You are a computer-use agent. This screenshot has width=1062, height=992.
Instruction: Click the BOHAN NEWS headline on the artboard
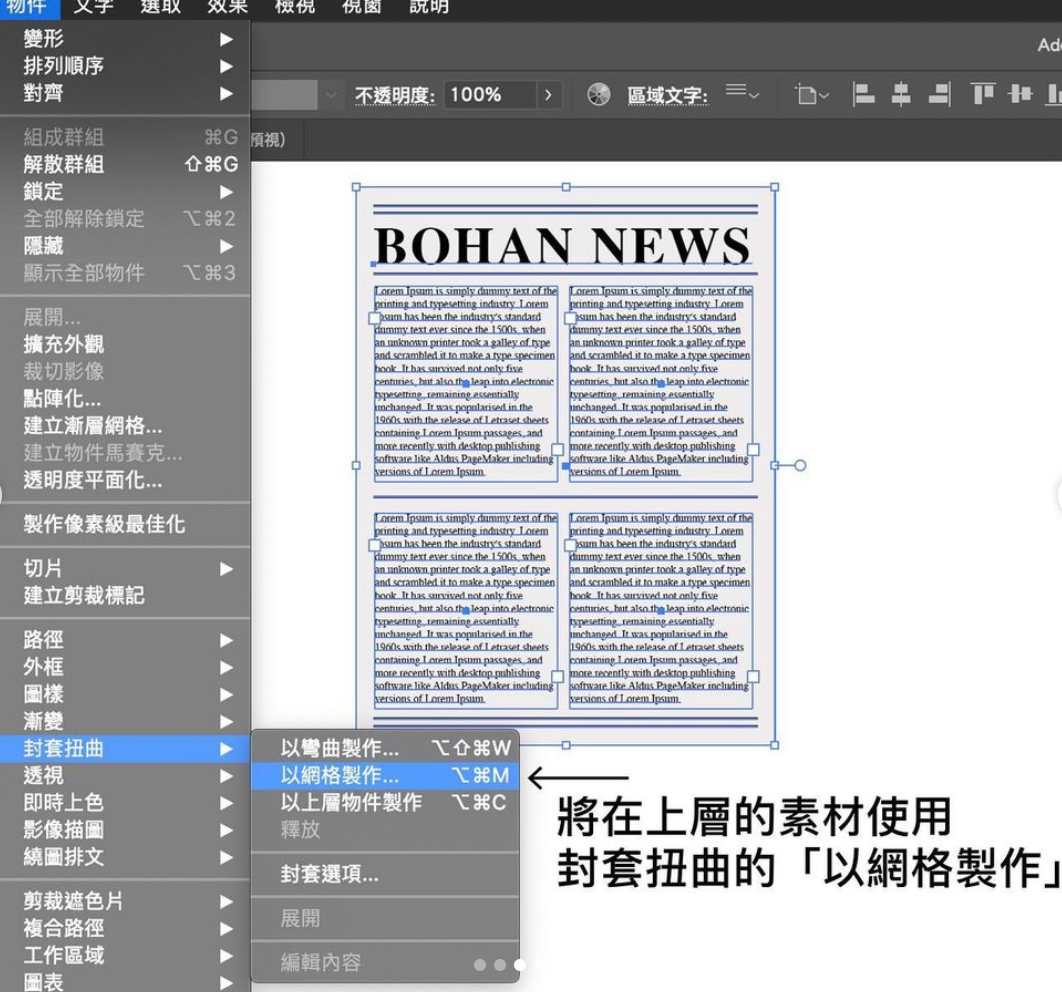pyautogui.click(x=561, y=247)
